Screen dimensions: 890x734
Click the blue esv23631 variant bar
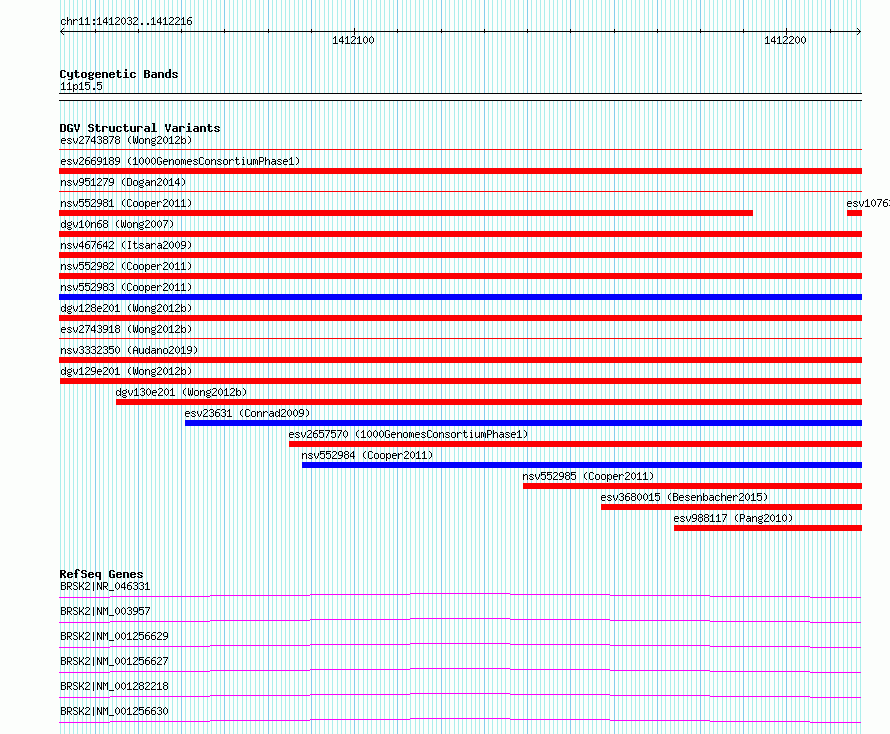click(x=523, y=423)
